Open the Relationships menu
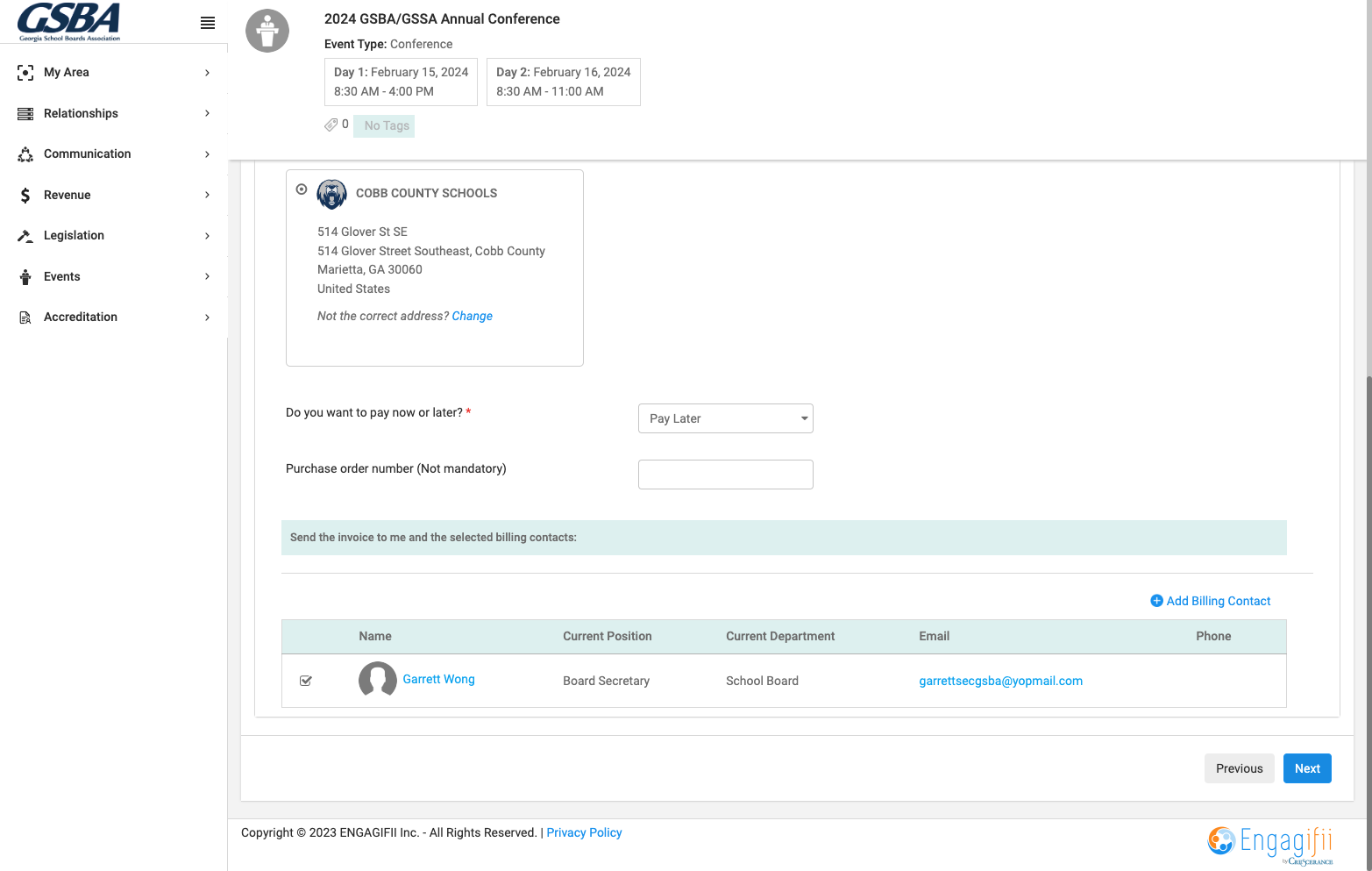The image size is (1372, 871). point(114,114)
